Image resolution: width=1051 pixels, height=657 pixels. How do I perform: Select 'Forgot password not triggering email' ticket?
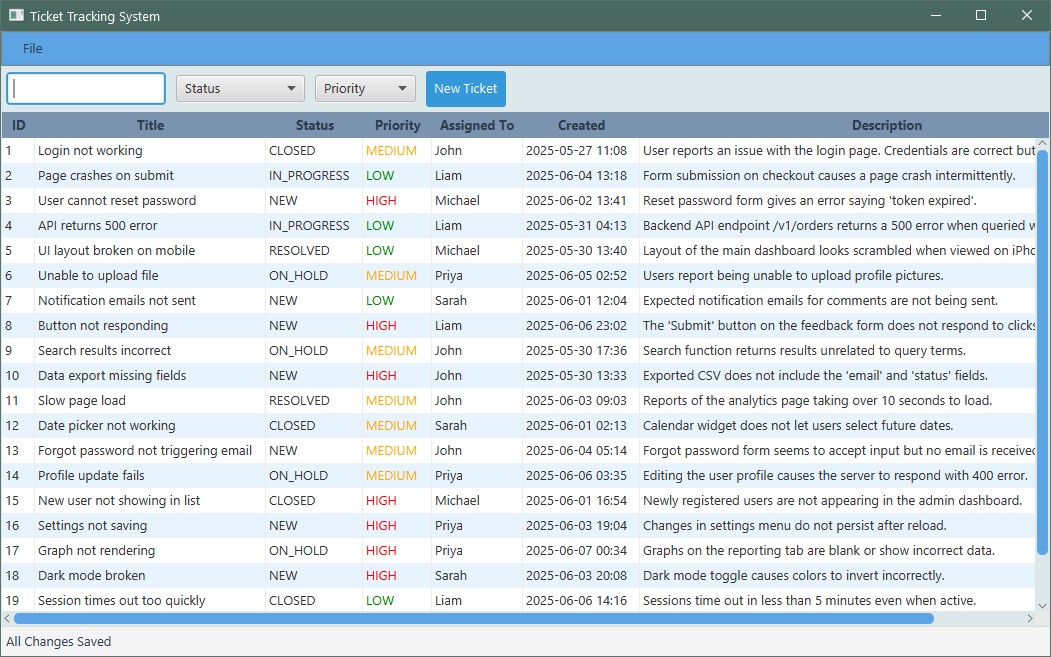(145, 451)
